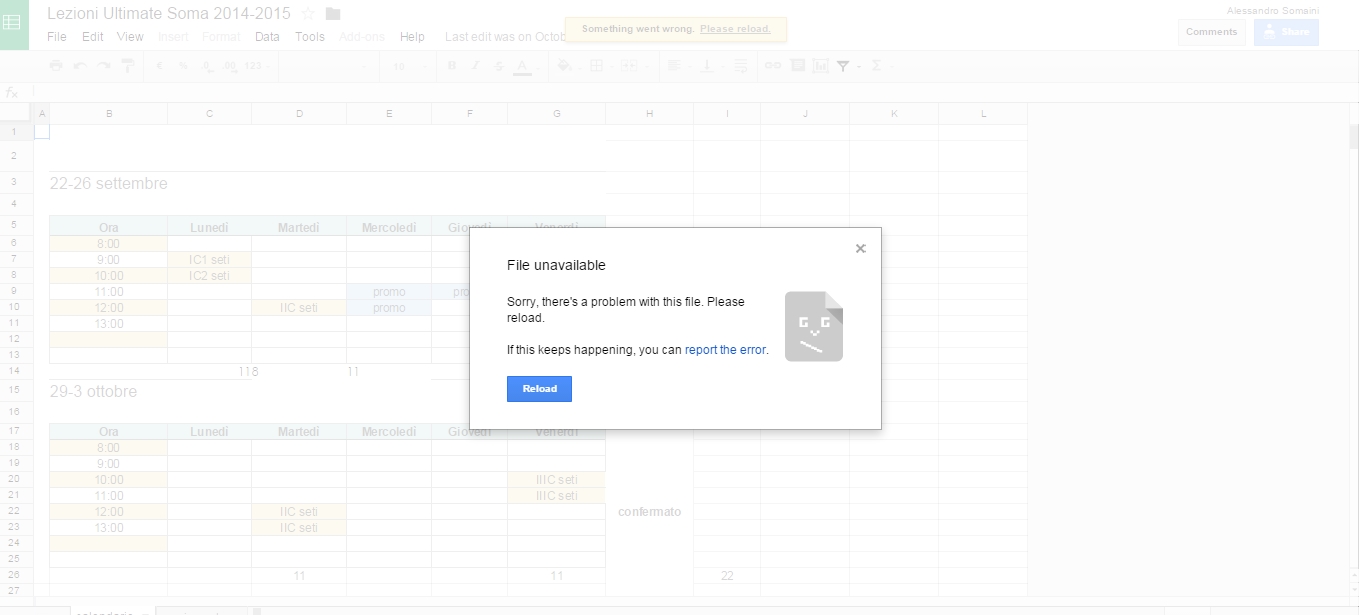1362x615 pixels.
Task: Open the text color picker
Action: tap(522, 66)
